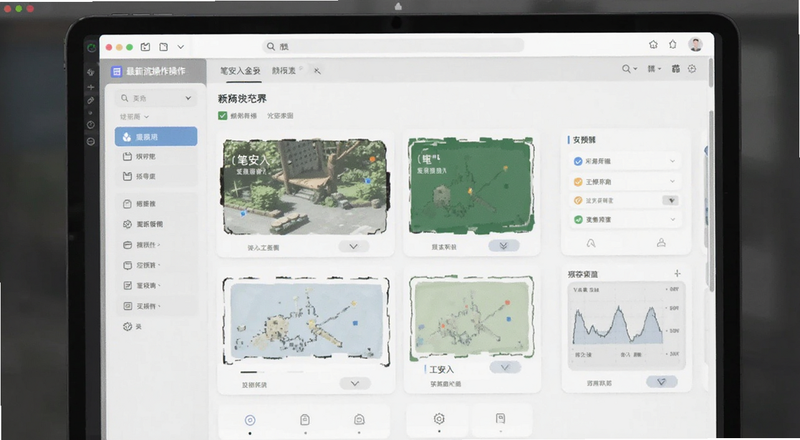This screenshot has height=440, width=800.
Task: Switch to the first underlined tab
Action: pos(240,71)
